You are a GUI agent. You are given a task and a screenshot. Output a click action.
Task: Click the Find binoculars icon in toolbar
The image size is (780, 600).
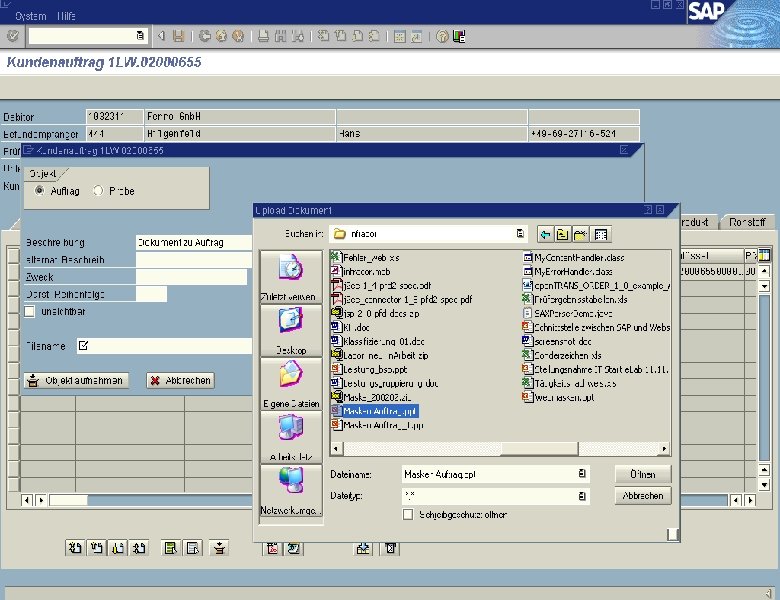(281, 36)
